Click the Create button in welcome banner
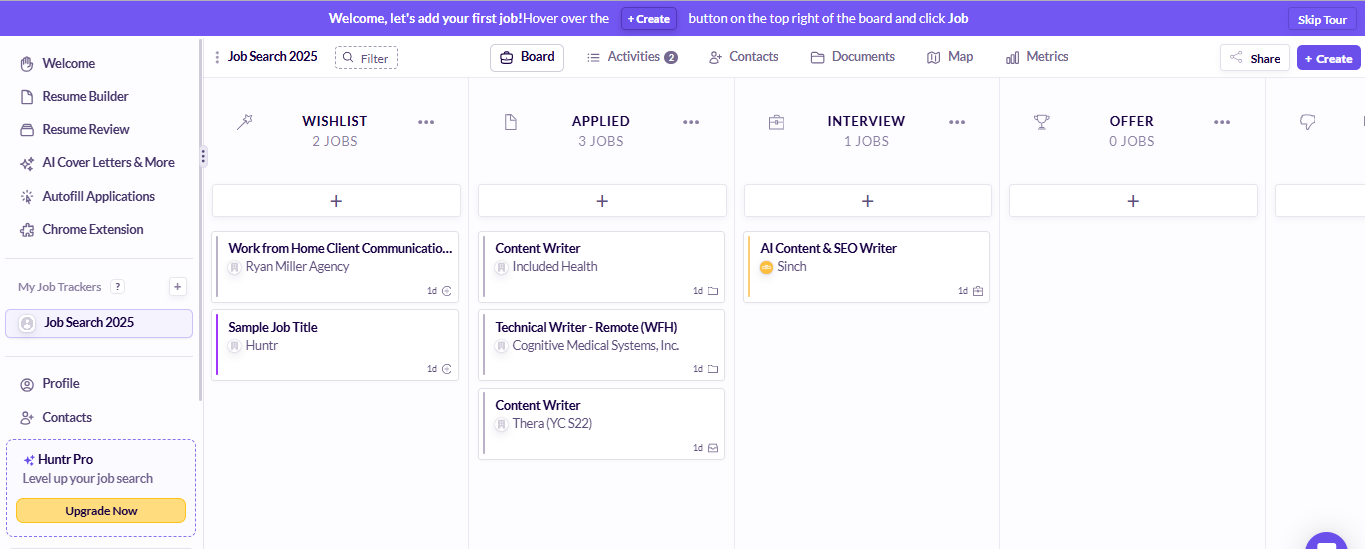 [649, 19]
